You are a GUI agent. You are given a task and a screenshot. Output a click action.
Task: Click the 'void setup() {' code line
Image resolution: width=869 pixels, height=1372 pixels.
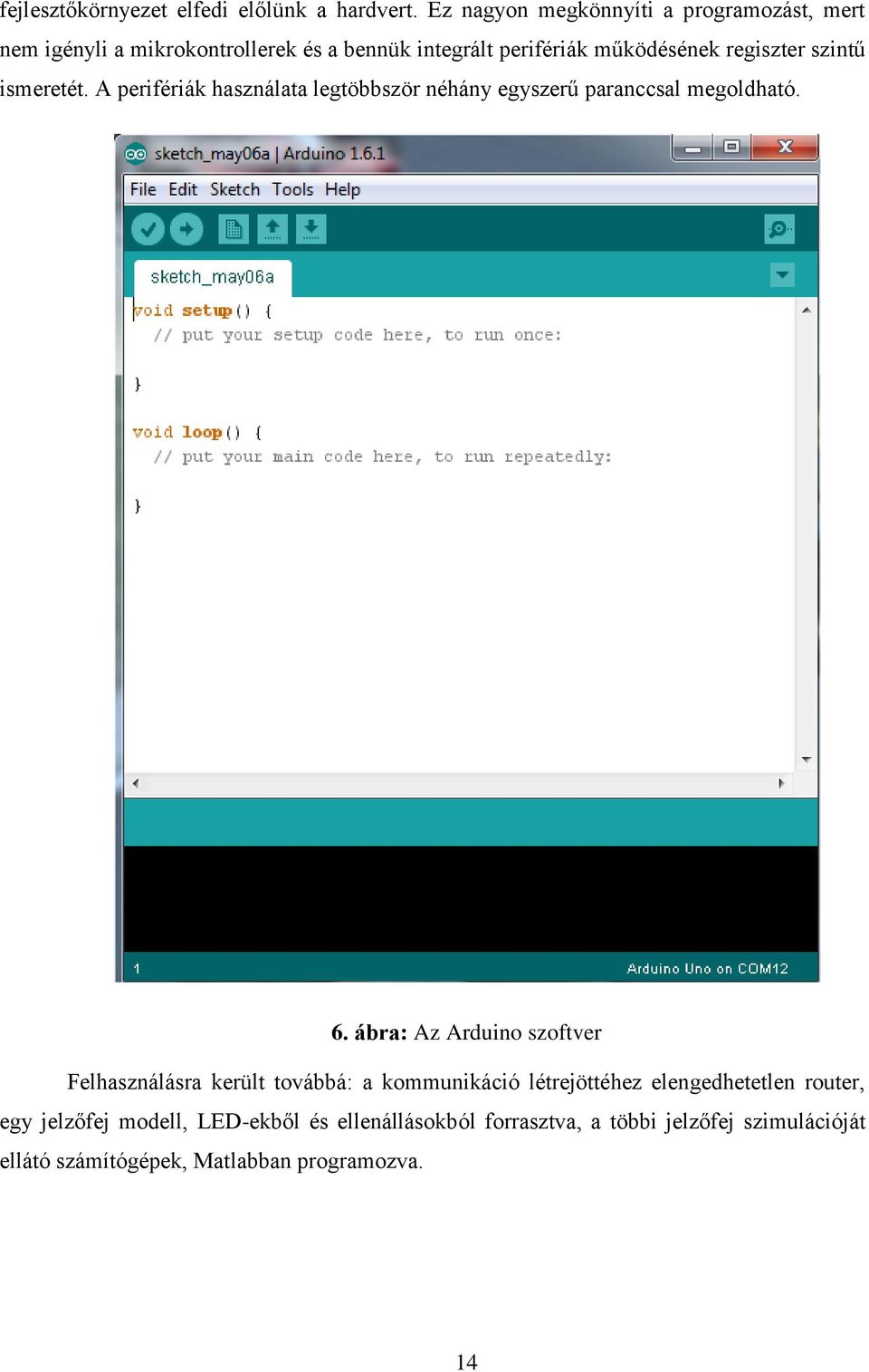(202, 311)
